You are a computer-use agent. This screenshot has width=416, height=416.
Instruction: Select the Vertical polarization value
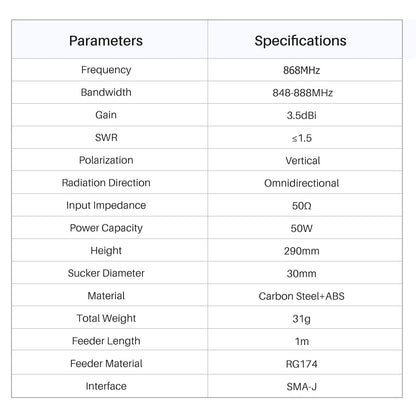pyautogui.click(x=302, y=161)
